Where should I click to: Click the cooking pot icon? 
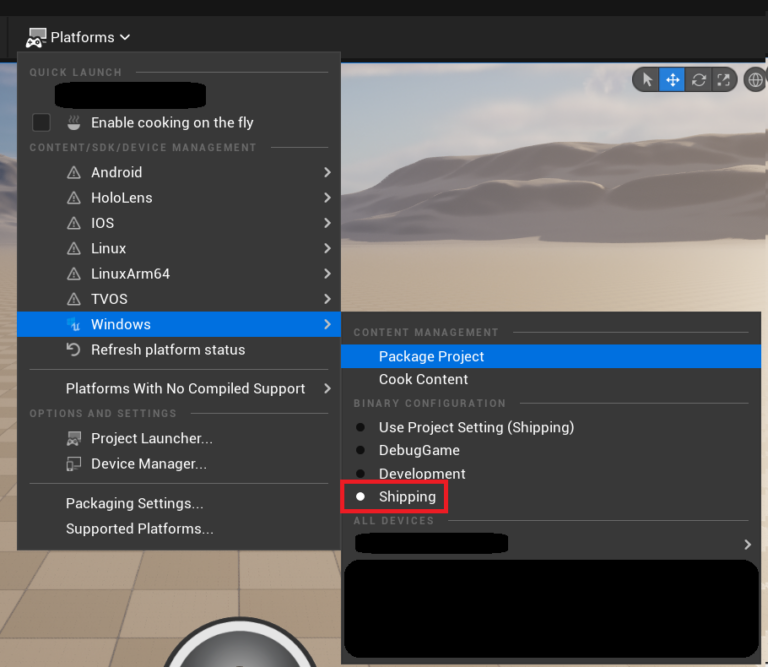(x=73, y=122)
